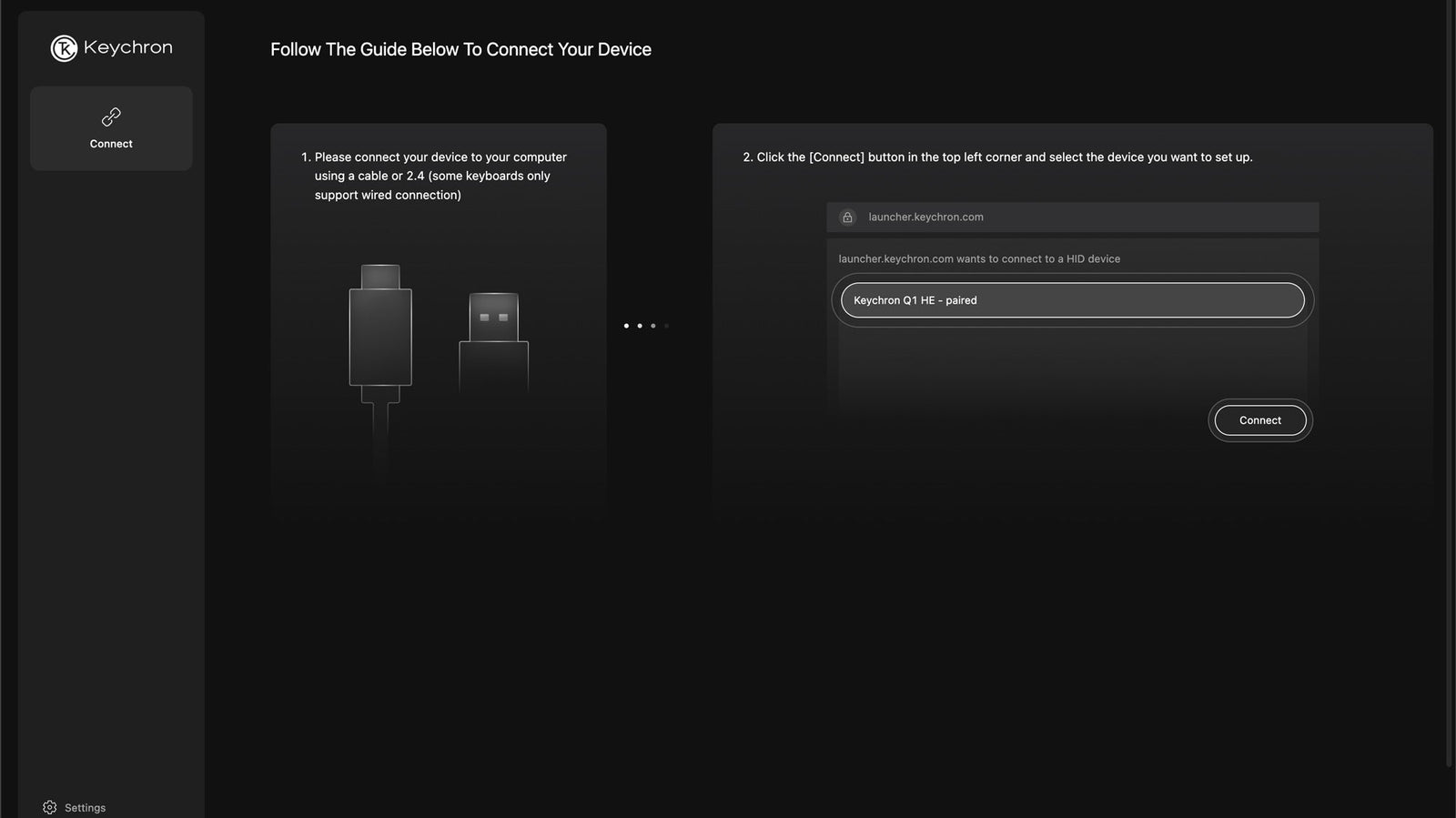
Task: Click the faded last dot of step indicator
Action: (666, 326)
